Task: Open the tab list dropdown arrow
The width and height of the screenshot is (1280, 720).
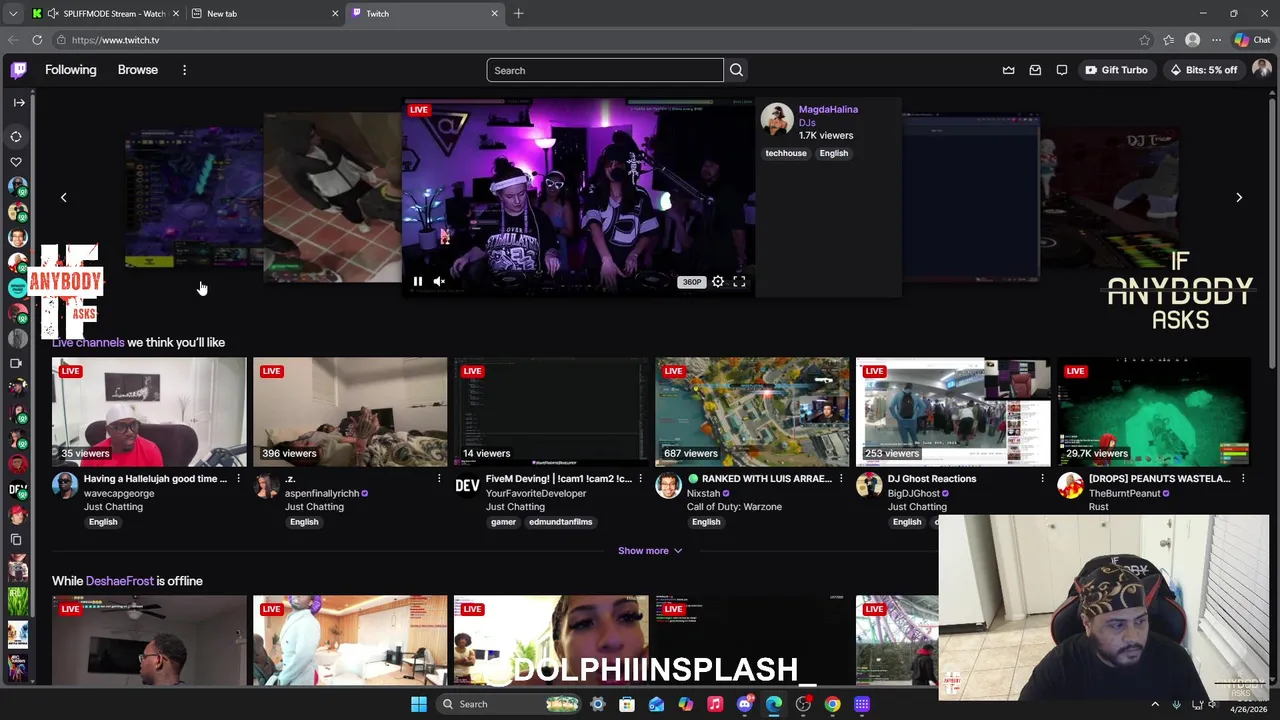Action: point(12,14)
